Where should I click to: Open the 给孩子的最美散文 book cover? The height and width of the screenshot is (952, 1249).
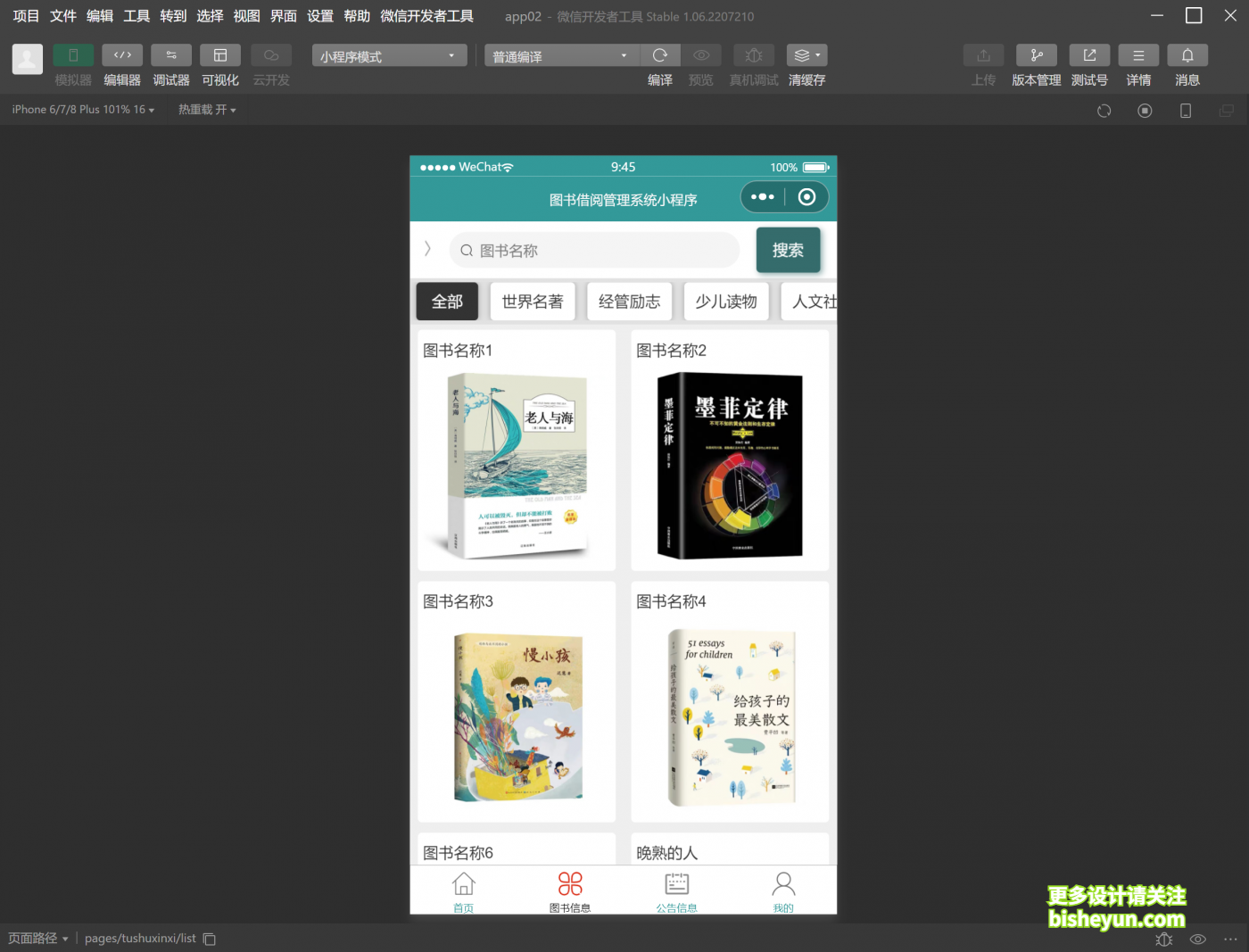[731, 717]
